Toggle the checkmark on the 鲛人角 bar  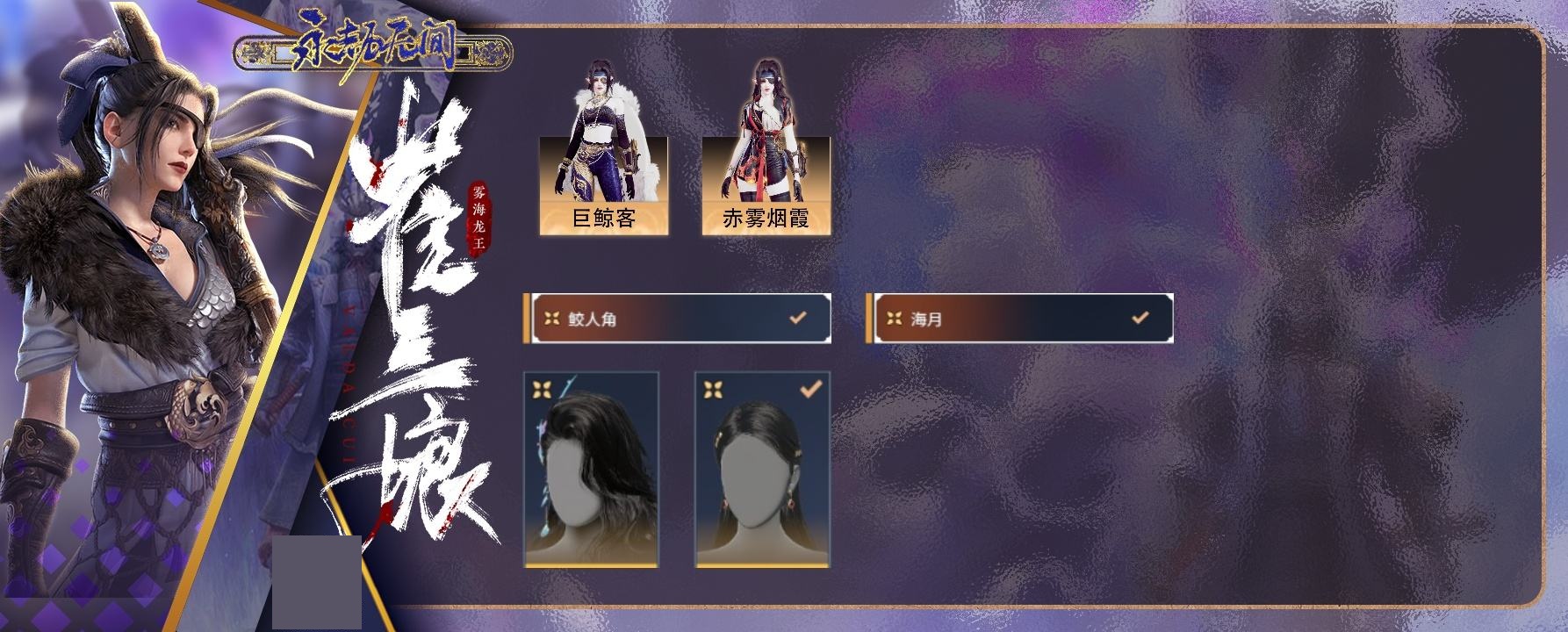(x=798, y=318)
